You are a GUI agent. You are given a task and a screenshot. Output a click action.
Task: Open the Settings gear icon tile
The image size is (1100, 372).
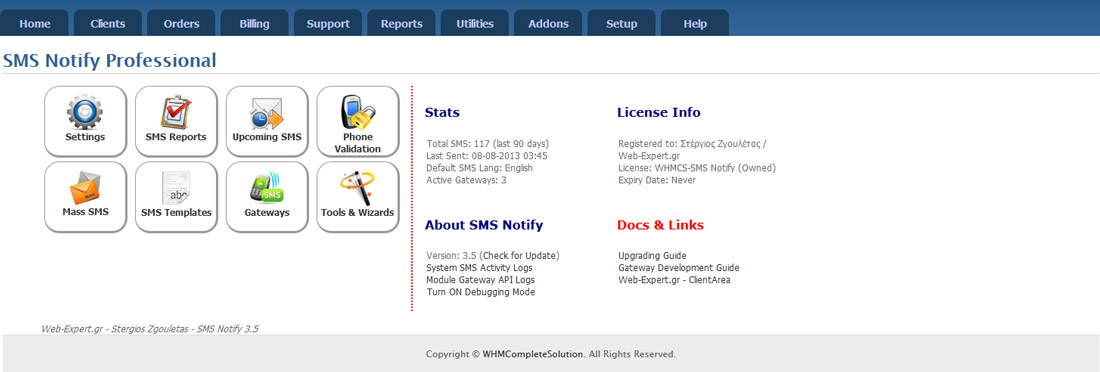(x=86, y=121)
